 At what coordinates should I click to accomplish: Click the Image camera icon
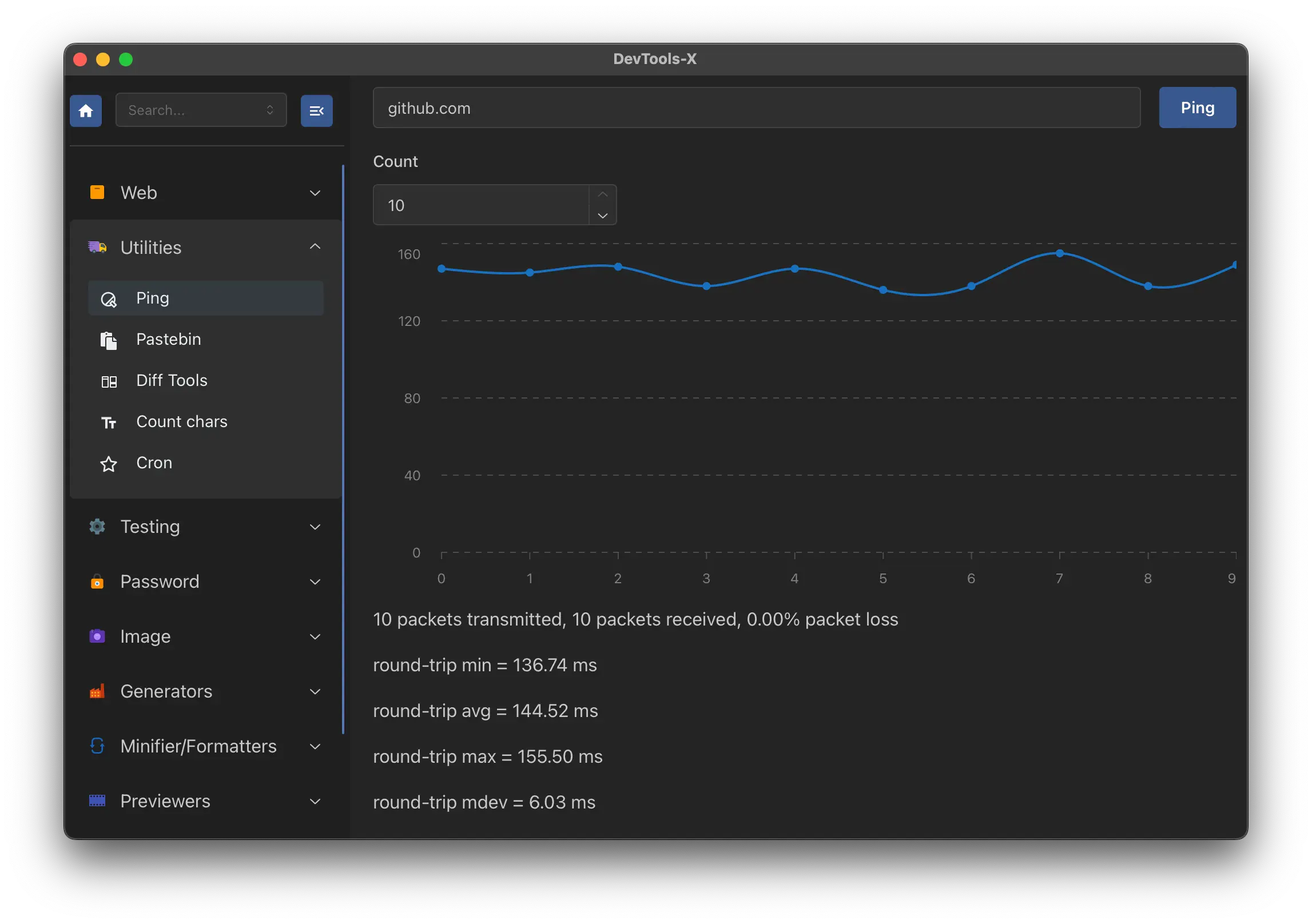click(97, 636)
